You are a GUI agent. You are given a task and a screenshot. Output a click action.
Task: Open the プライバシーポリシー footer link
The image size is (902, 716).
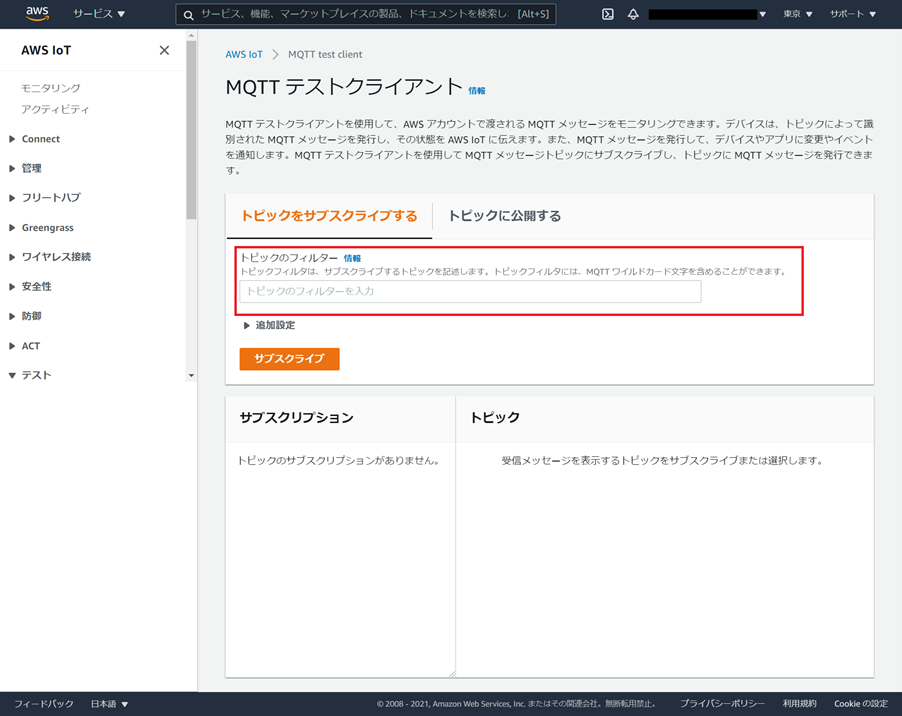pyautogui.click(x=723, y=704)
